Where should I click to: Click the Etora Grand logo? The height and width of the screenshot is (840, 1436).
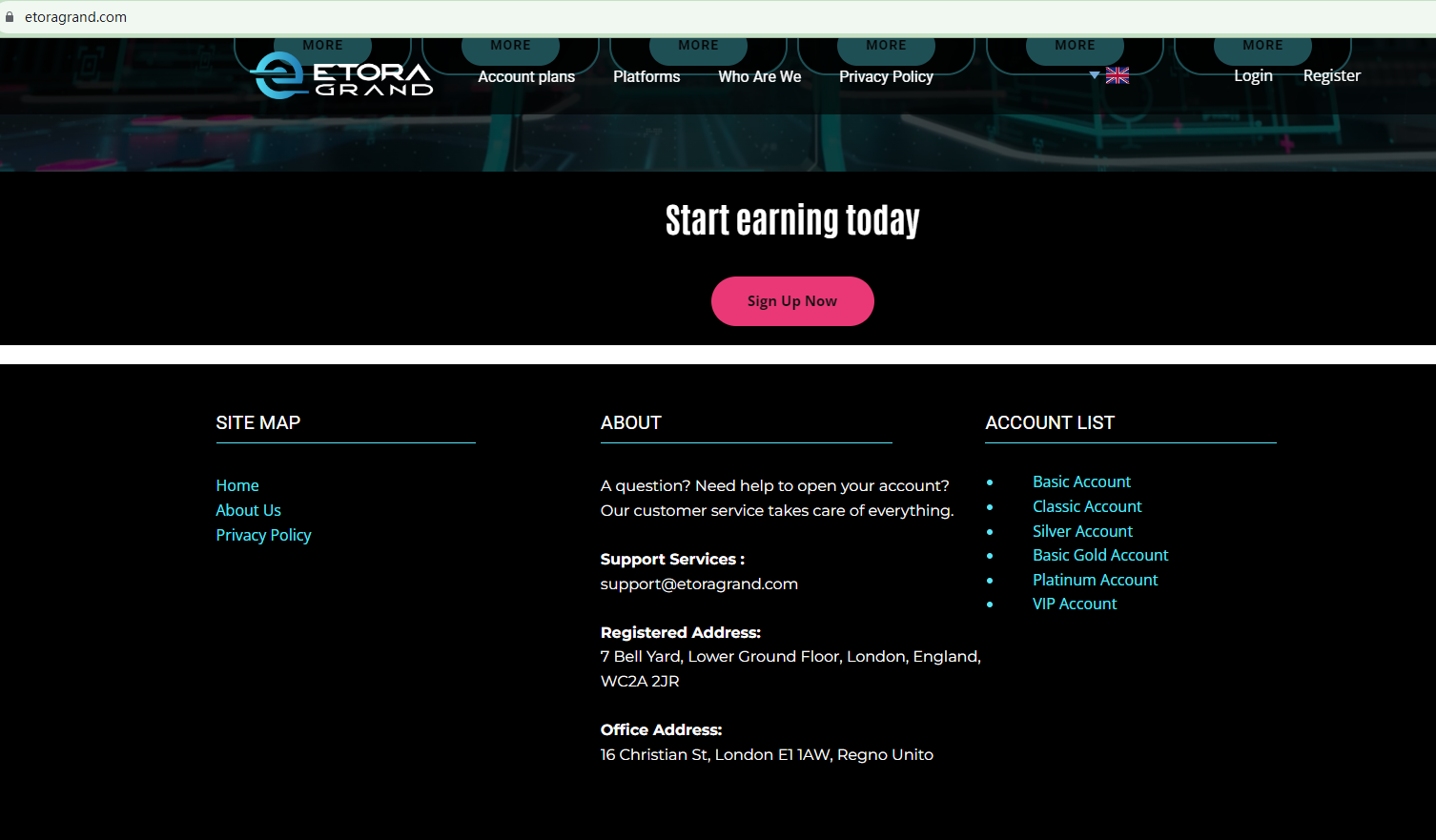(x=341, y=75)
